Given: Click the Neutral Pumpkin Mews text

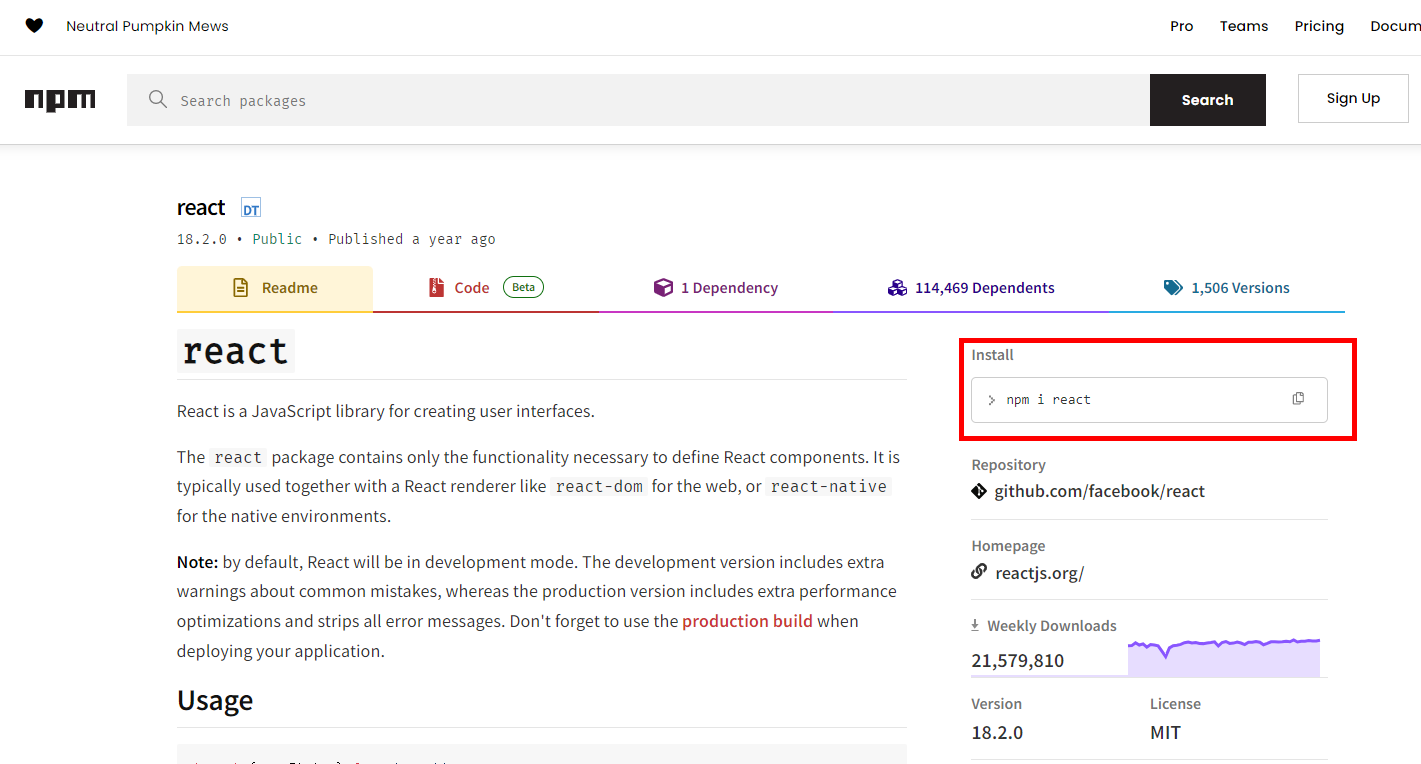Looking at the screenshot, I should (x=147, y=26).
